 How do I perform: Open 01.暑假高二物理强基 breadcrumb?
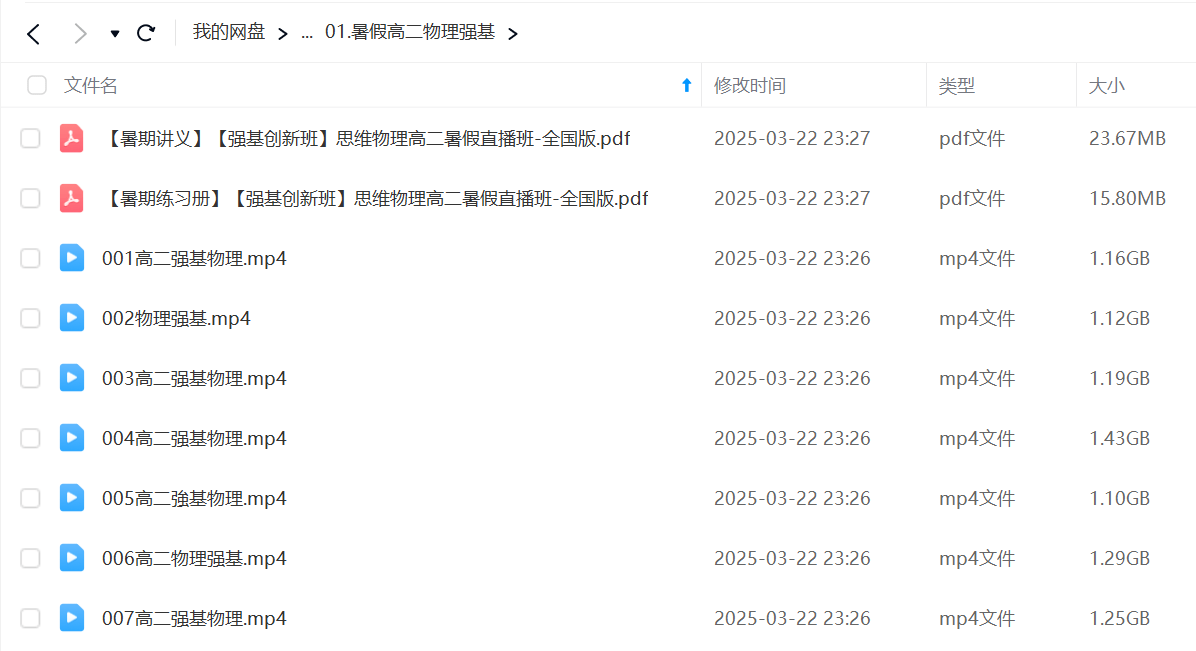click(x=410, y=32)
